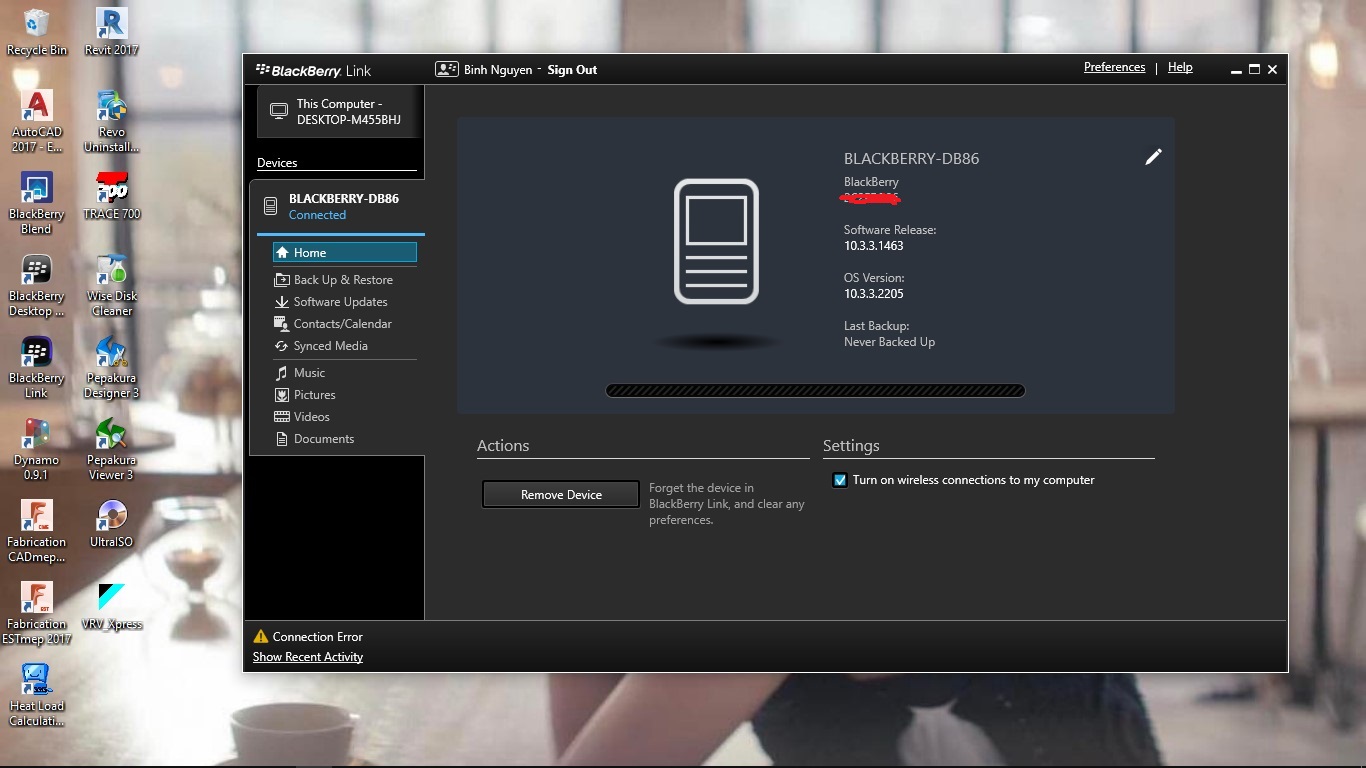The image size is (1366, 768).
Task: Select the UltraISO desktop icon
Action: click(112, 524)
